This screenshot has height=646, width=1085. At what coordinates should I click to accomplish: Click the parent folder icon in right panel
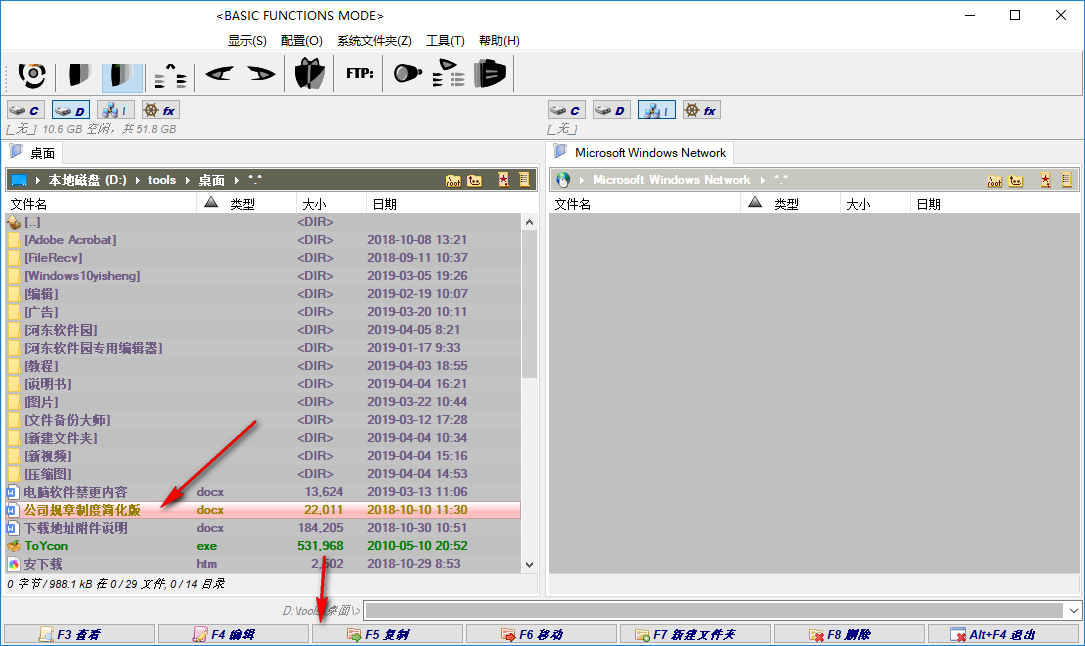click(1016, 181)
